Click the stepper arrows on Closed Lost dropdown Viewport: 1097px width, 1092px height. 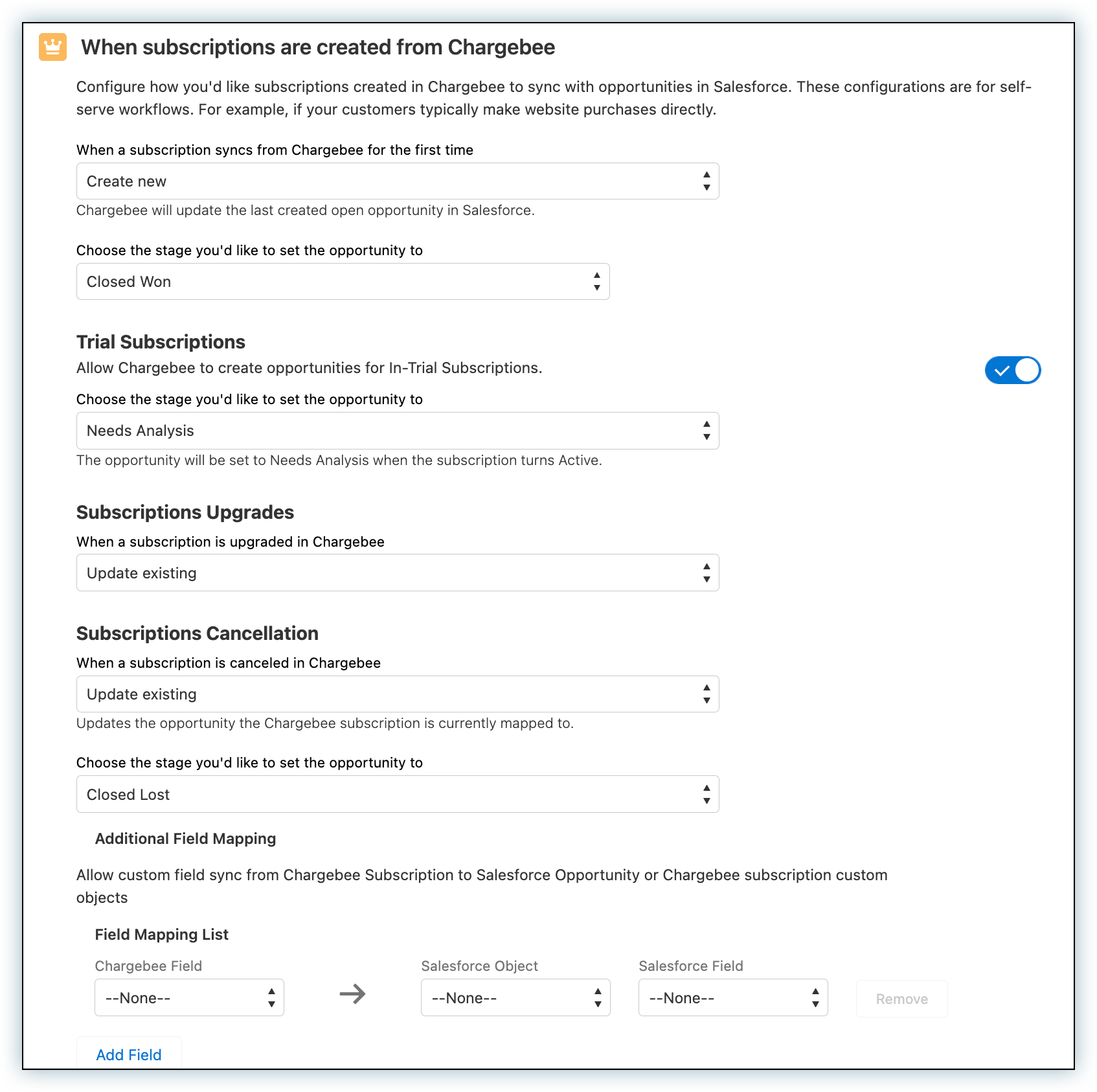(707, 795)
